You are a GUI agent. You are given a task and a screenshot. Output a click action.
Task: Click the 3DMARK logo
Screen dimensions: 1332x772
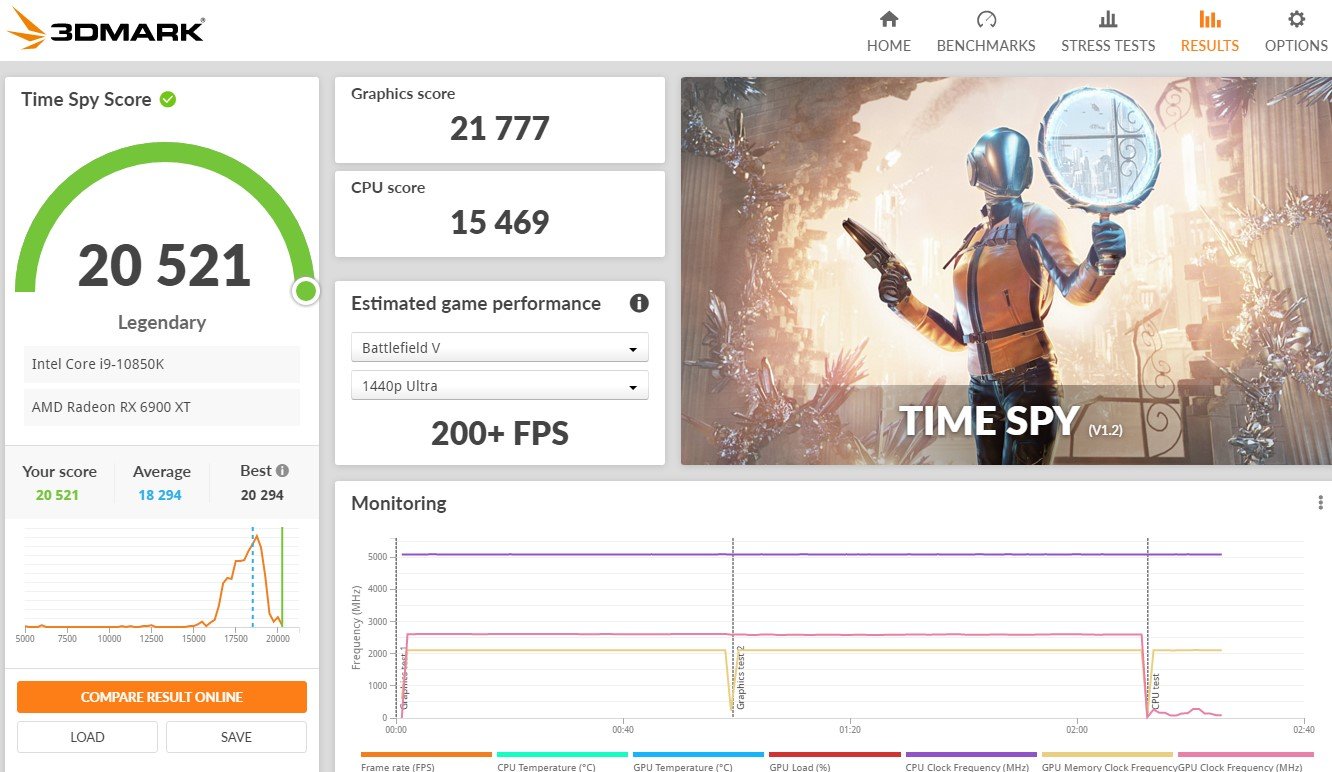click(106, 28)
